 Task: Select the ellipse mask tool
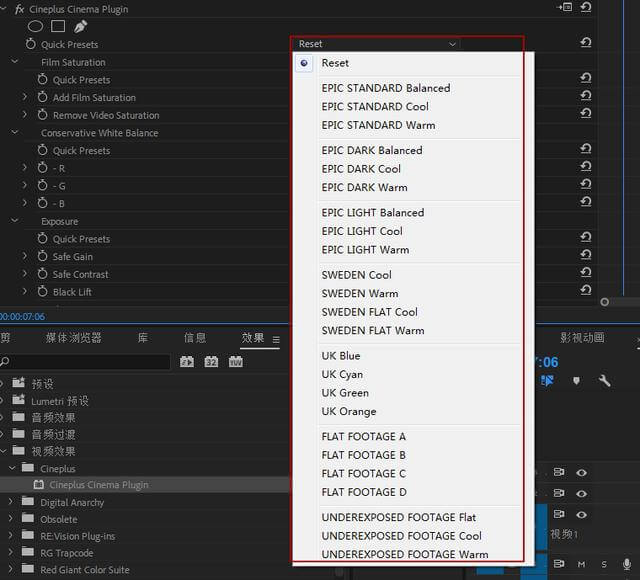[x=35, y=26]
